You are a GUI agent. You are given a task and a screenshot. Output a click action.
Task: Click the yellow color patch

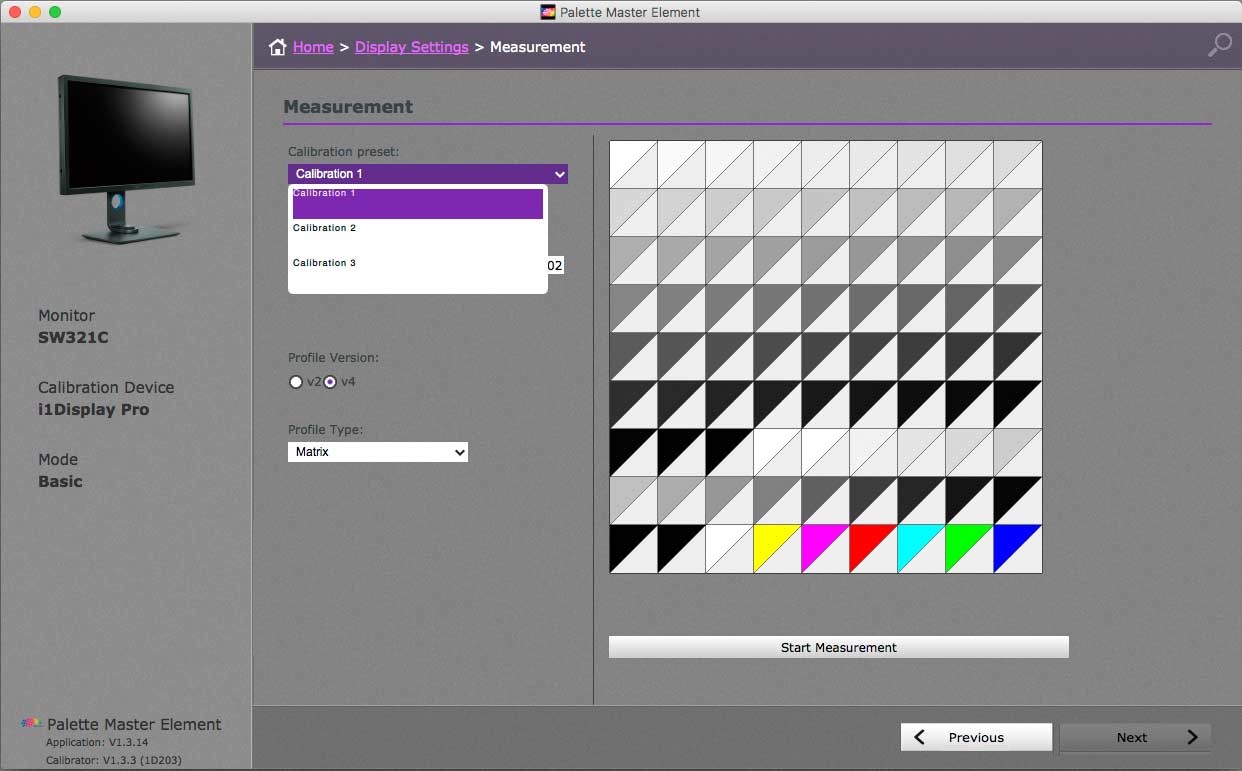coord(778,549)
